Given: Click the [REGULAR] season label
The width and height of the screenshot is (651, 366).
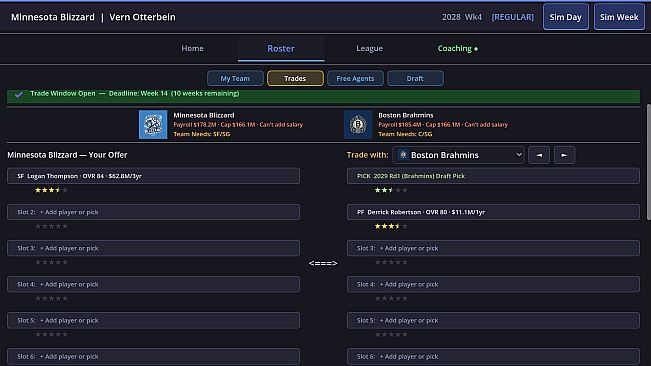Looking at the screenshot, I should (512, 17).
